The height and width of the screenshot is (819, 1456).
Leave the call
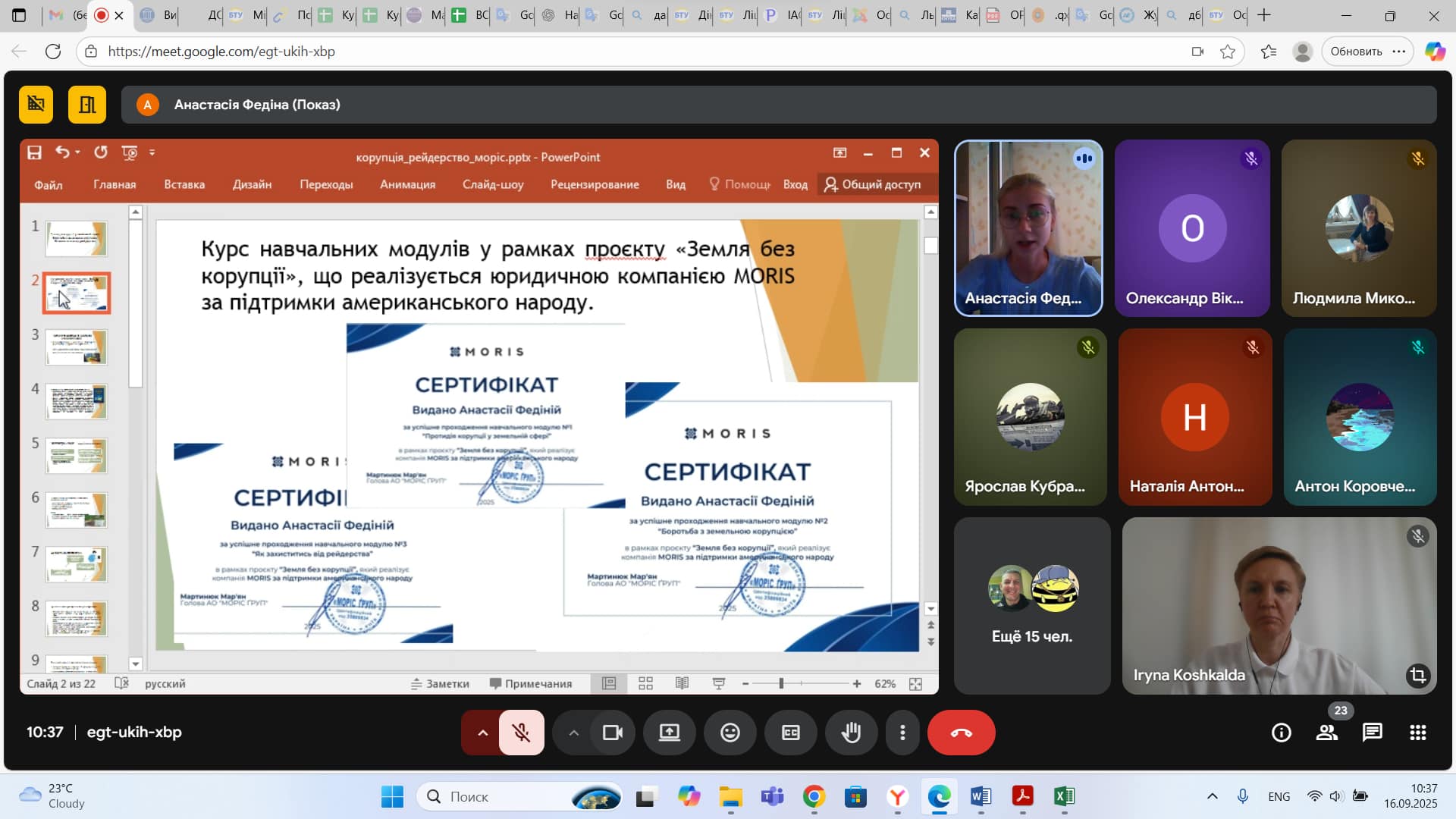[962, 733]
